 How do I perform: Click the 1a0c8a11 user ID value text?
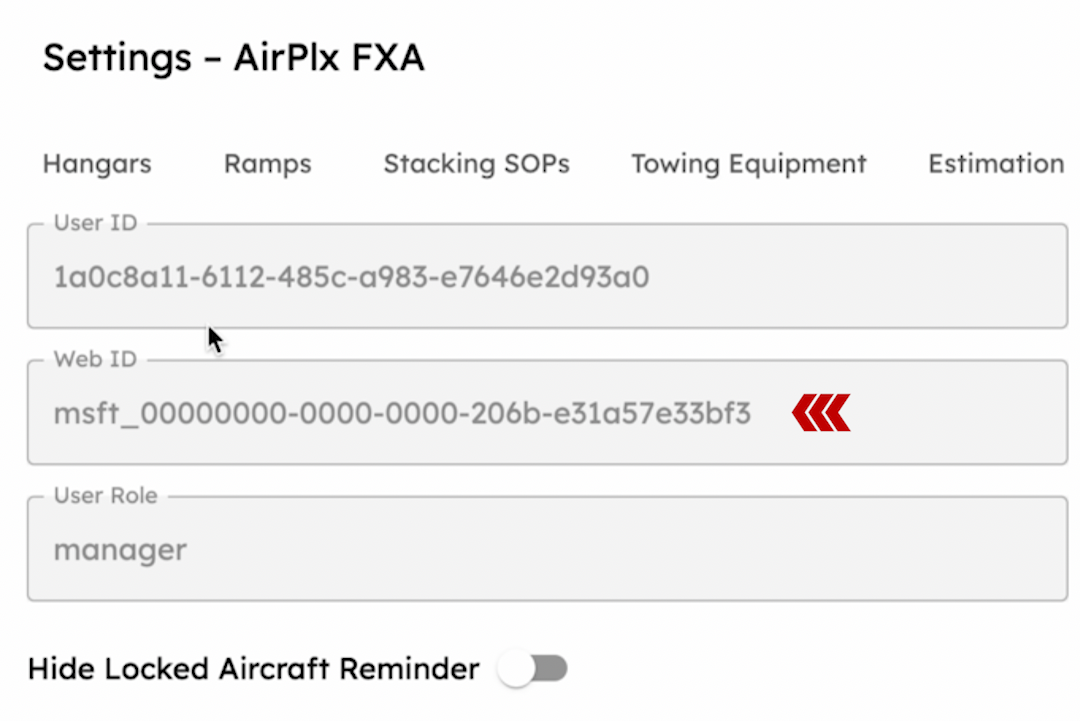click(x=351, y=277)
